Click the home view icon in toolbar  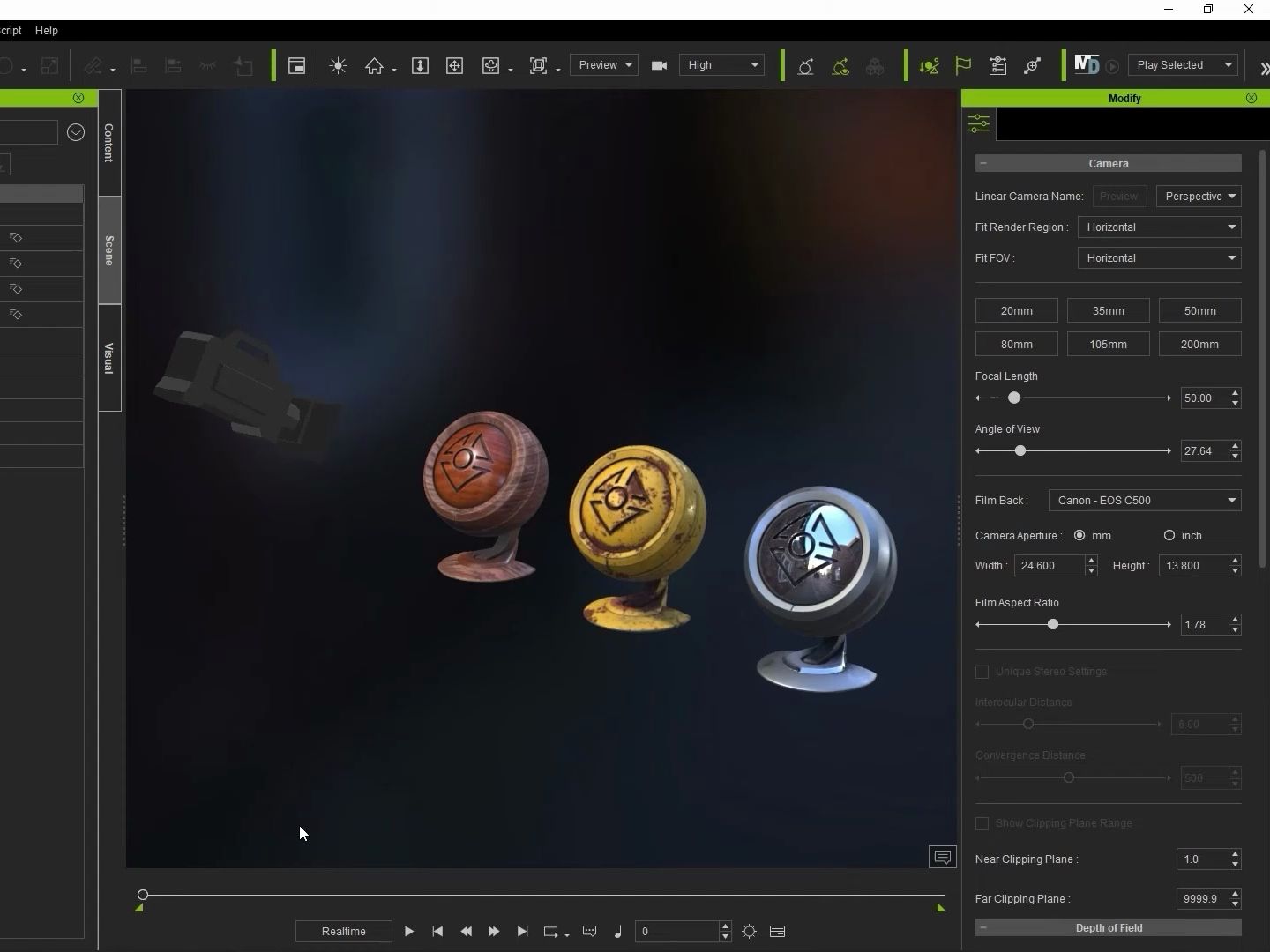[375, 66]
